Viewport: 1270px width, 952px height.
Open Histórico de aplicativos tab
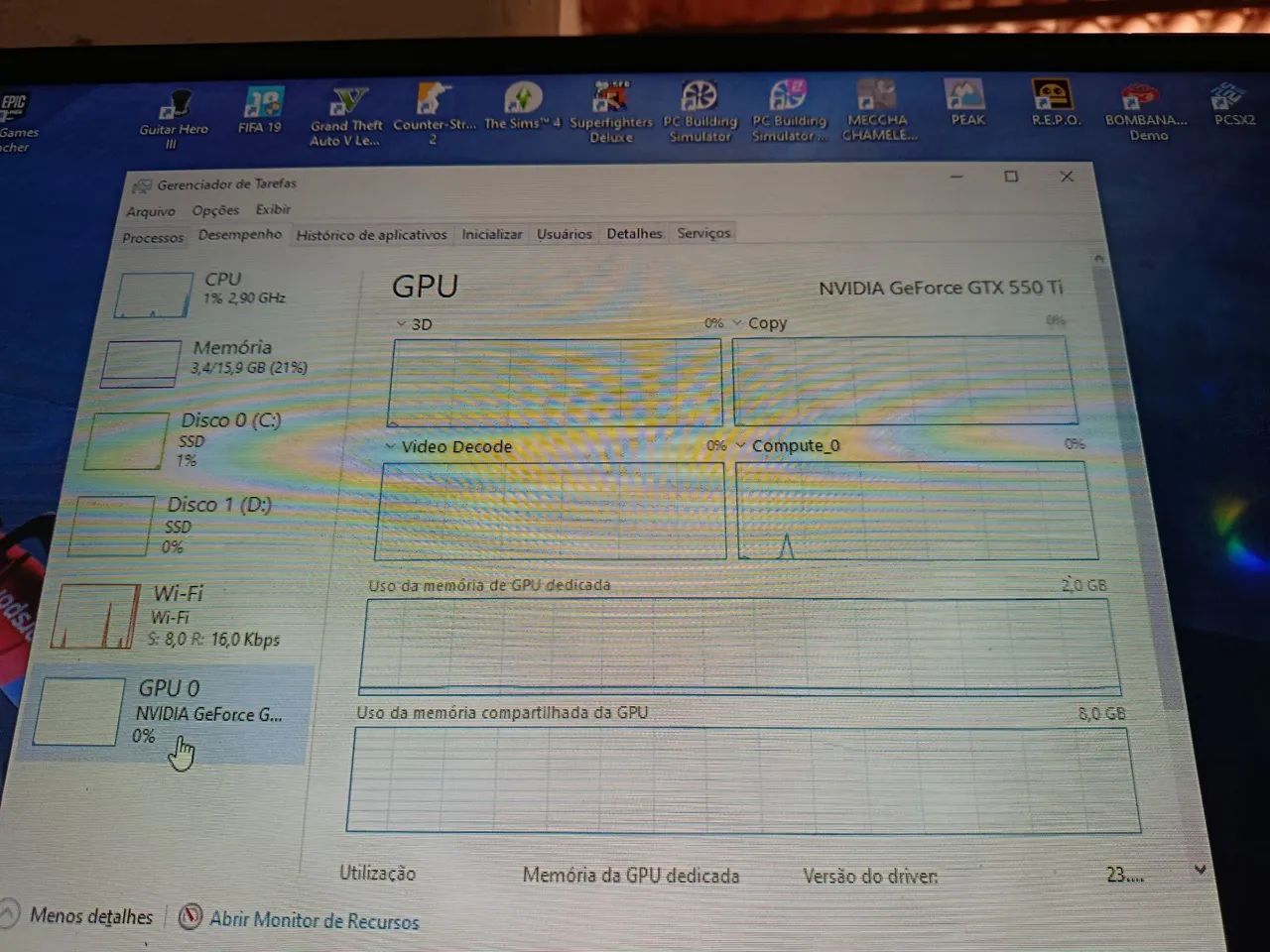point(371,235)
